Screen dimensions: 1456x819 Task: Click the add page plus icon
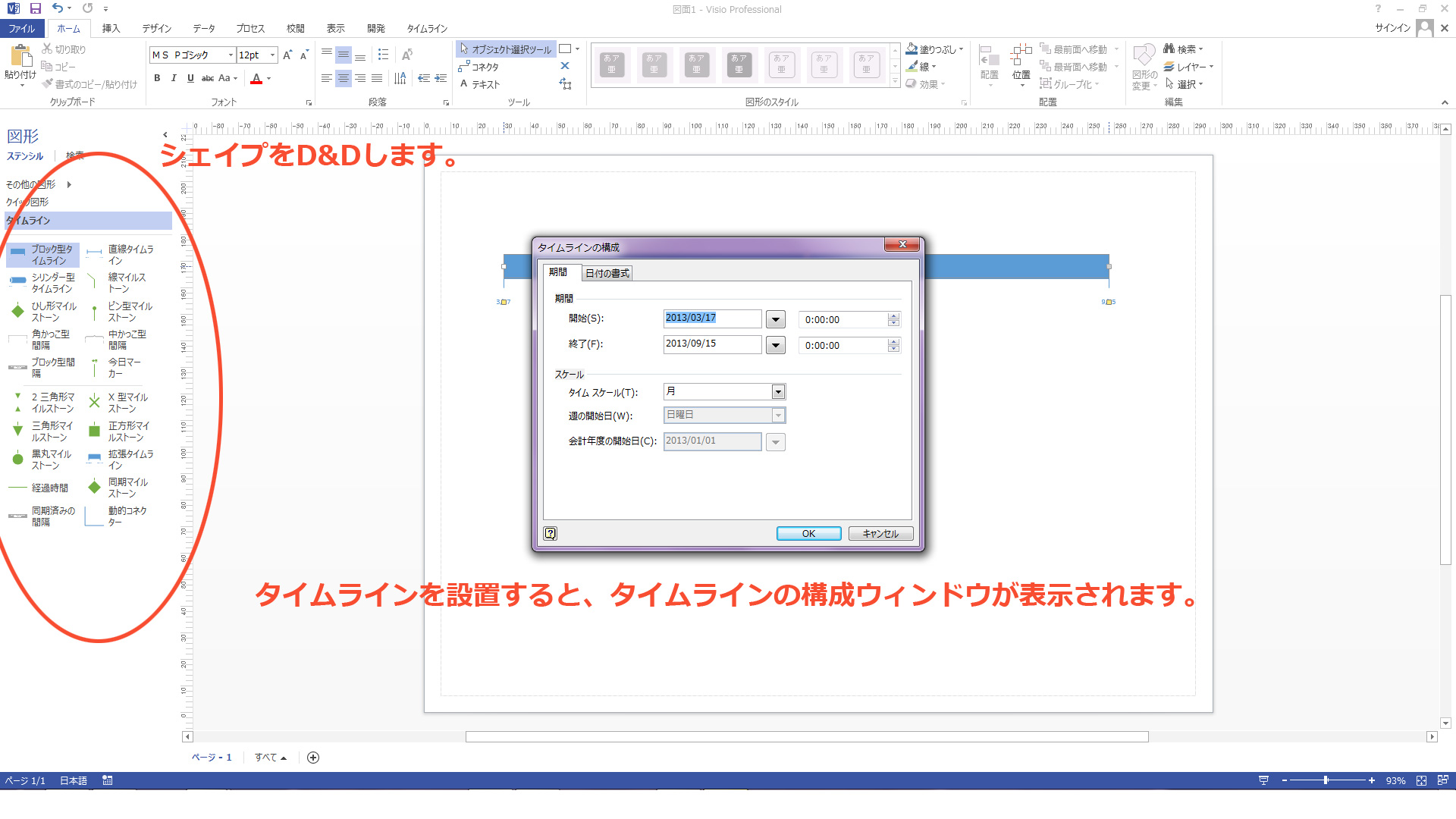pyautogui.click(x=313, y=758)
